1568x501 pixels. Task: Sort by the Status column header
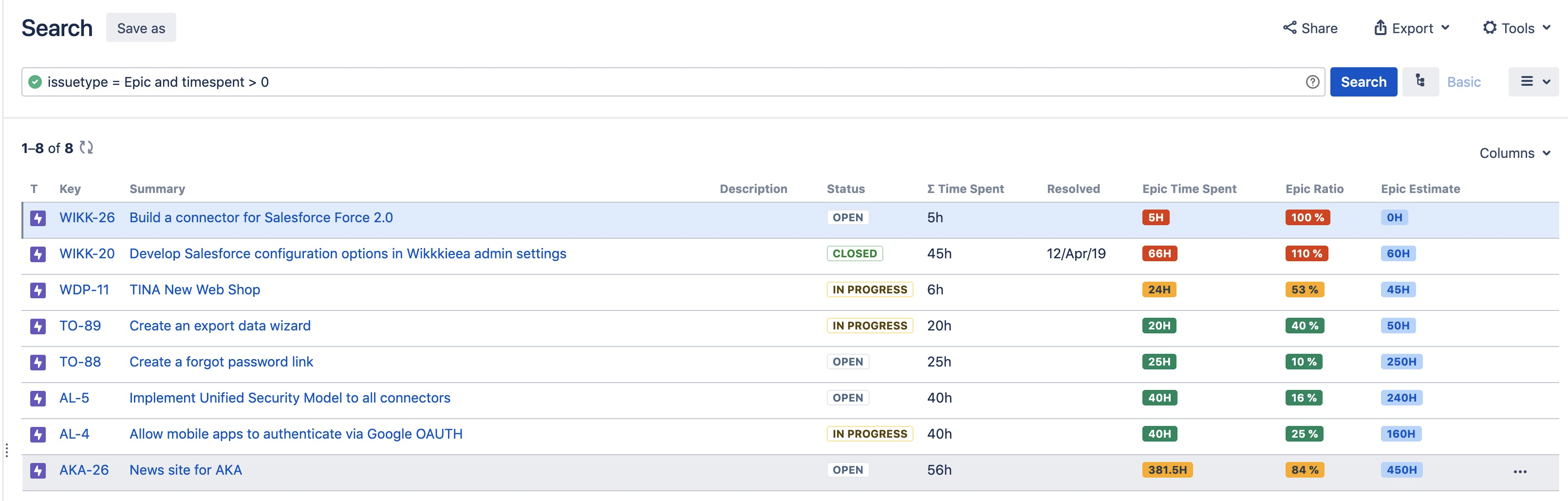pos(845,189)
